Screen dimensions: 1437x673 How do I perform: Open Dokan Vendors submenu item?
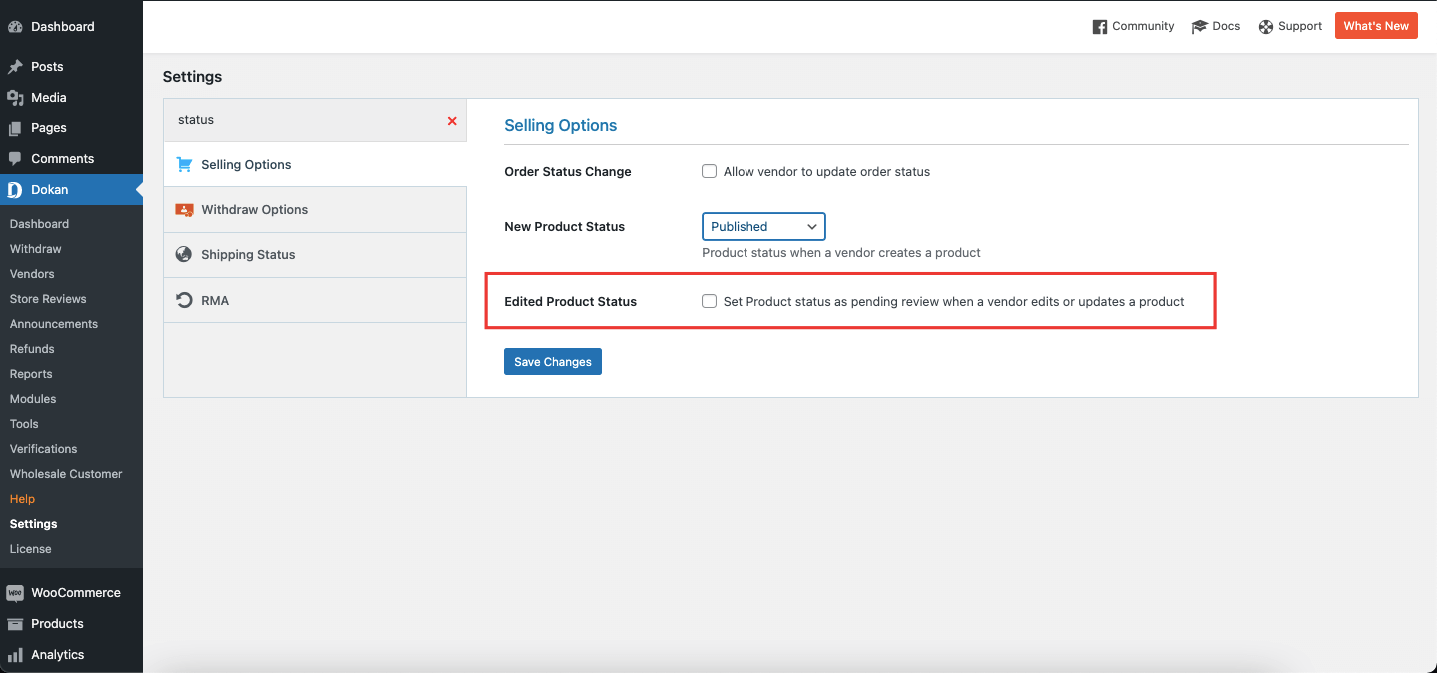(x=32, y=274)
